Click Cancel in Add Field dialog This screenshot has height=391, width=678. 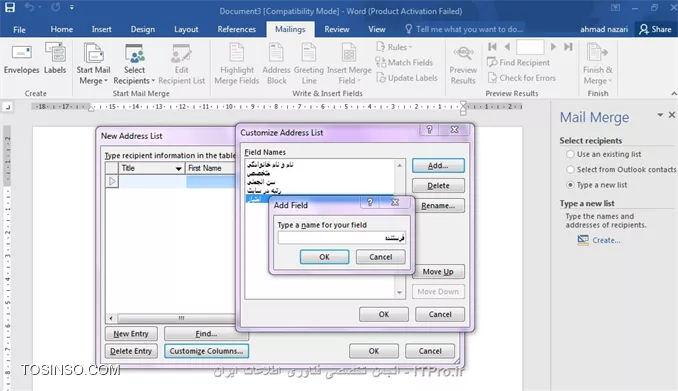pos(381,257)
